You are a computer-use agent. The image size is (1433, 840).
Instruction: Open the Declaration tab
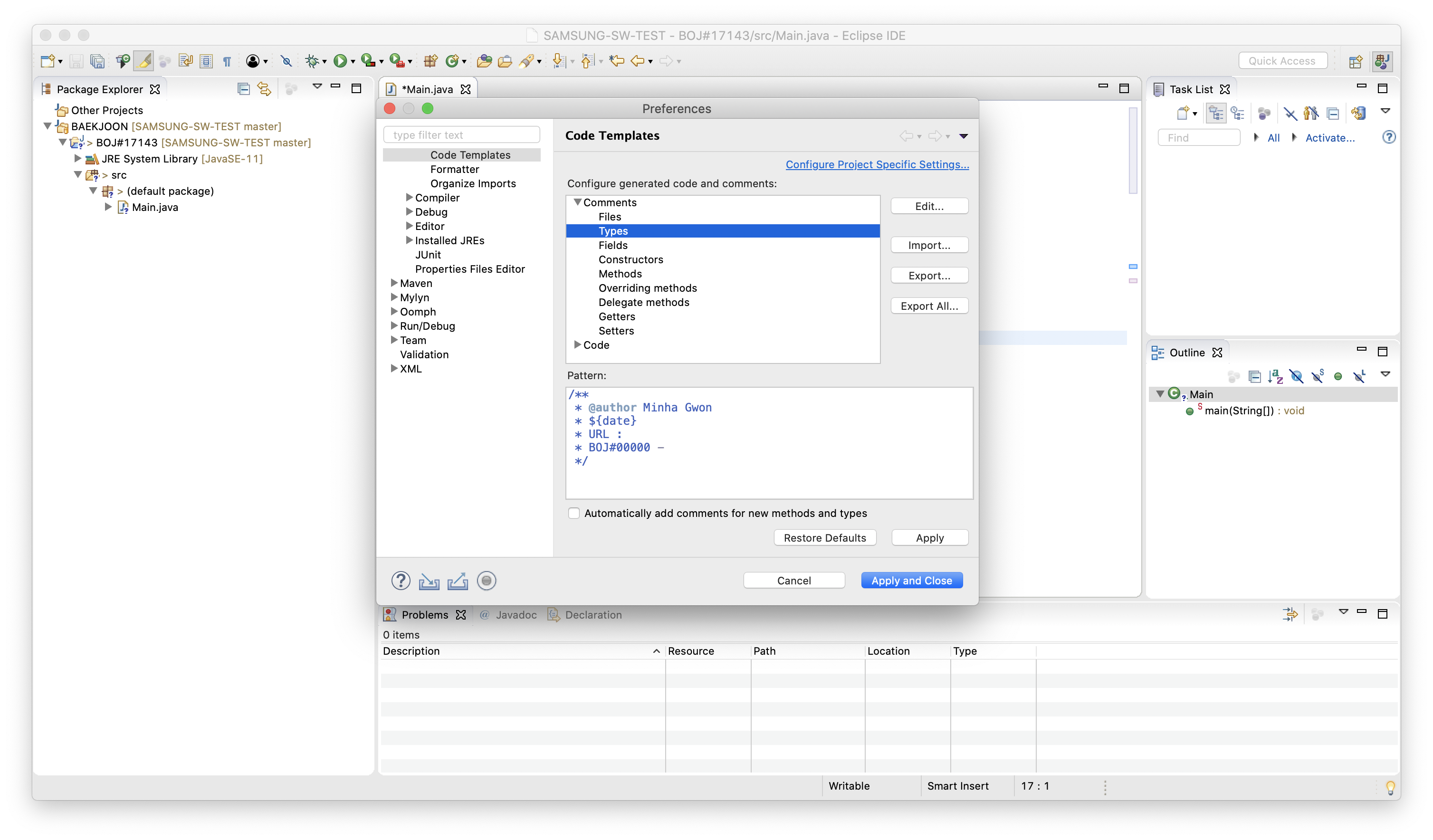pos(592,615)
